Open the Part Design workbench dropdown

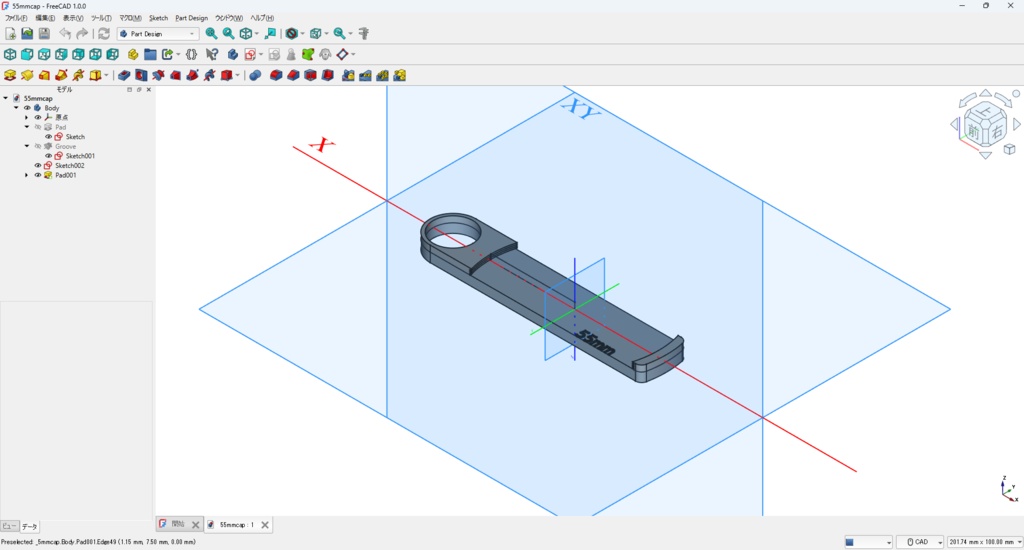coord(158,33)
